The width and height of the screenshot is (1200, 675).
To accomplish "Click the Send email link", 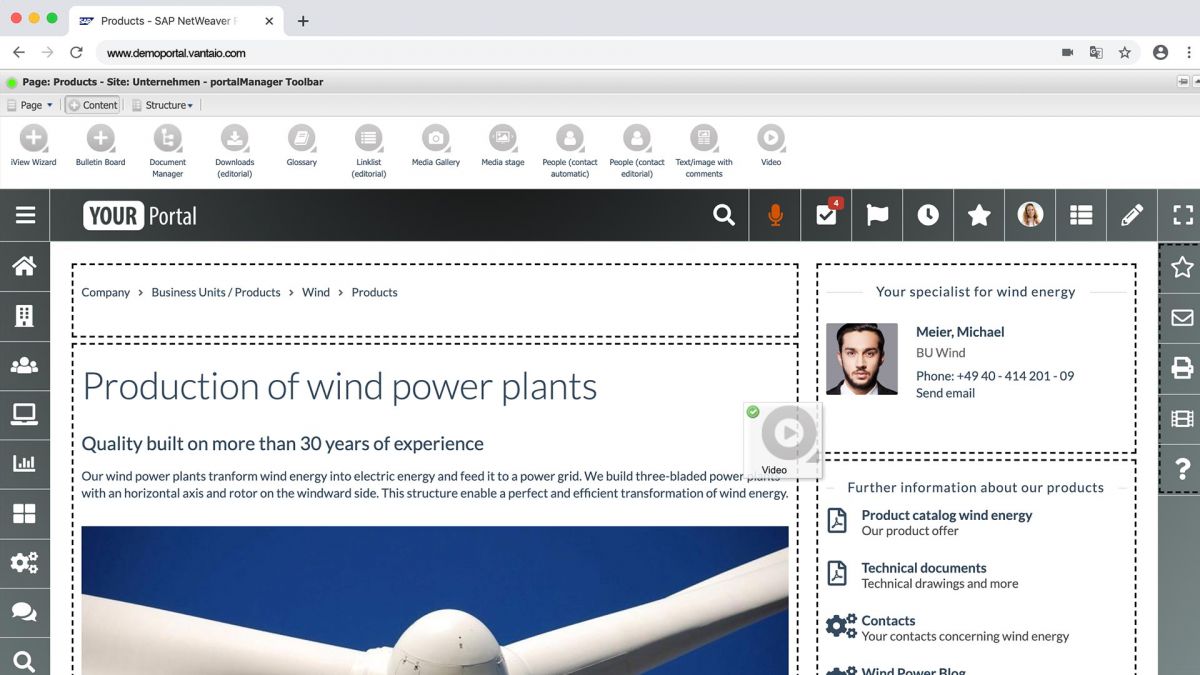I will point(945,393).
